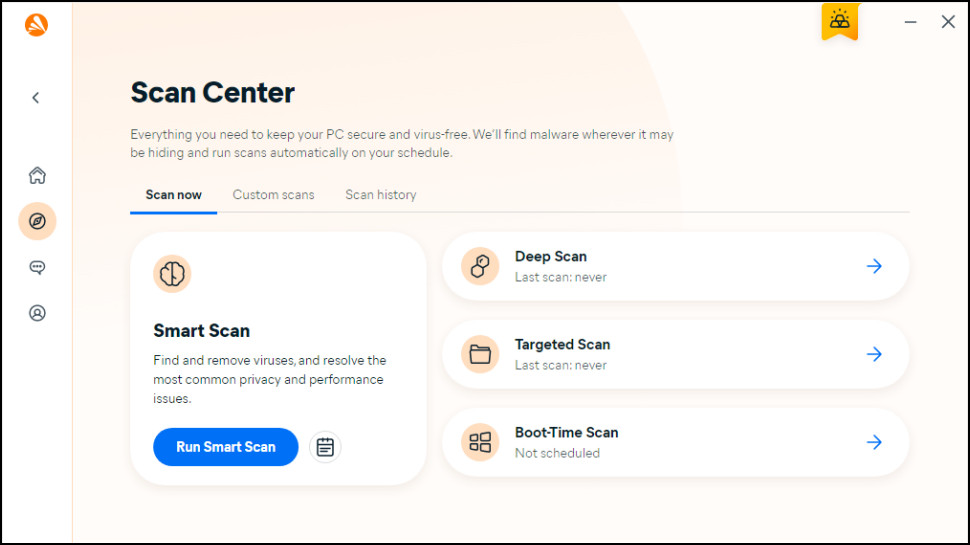Viewport: 970px width, 545px height.
Task: Click the Avast logo icon
Action: [x=36, y=25]
